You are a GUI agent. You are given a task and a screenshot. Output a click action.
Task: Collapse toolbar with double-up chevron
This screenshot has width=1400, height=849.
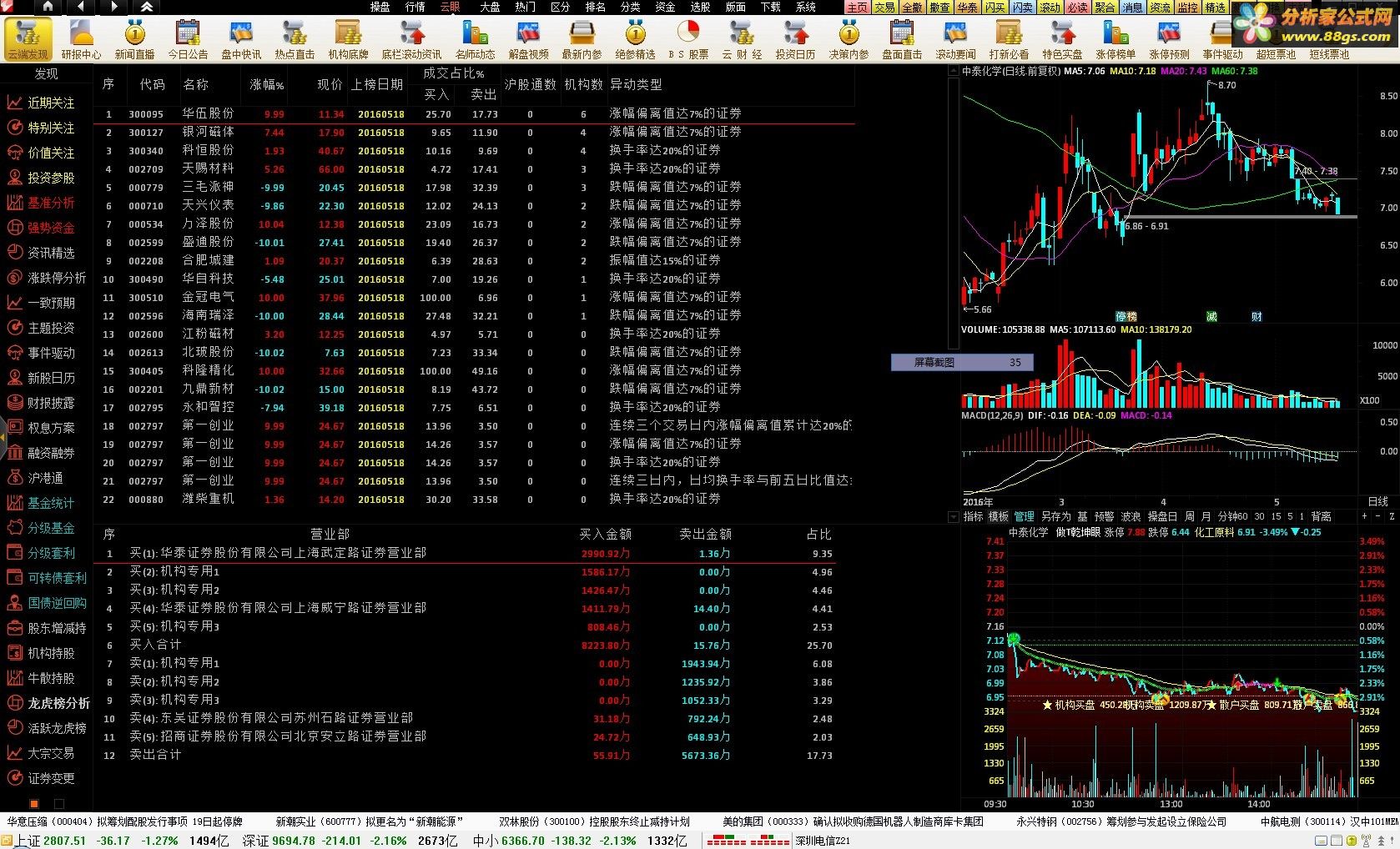(x=147, y=7)
